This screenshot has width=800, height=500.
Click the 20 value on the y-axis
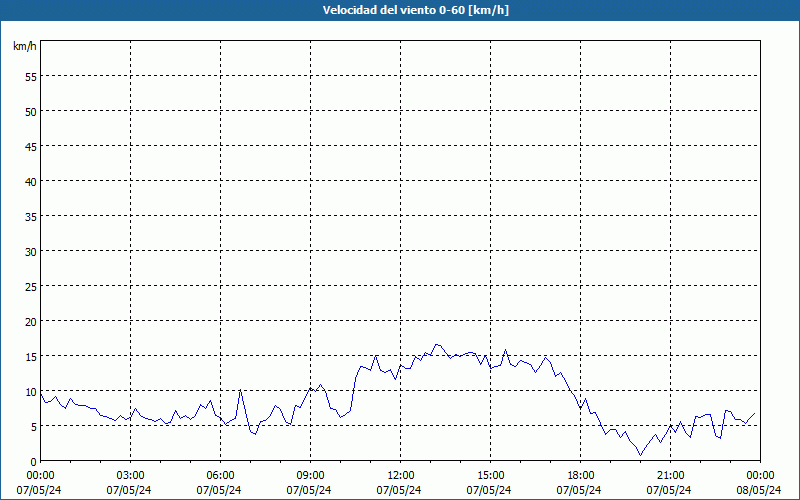pyautogui.click(x=31, y=321)
